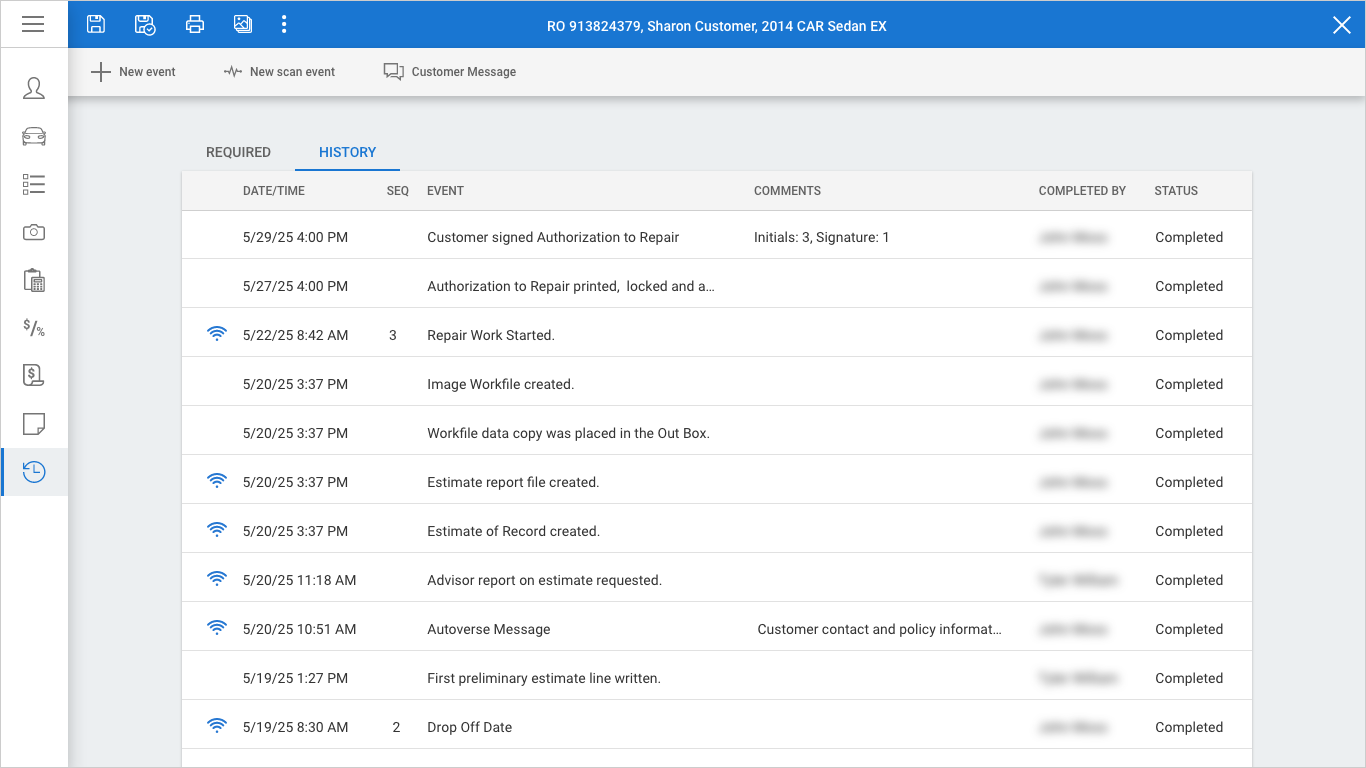This screenshot has height=768, width=1366.
Task: Click the Save floppy disk icon
Action: (x=96, y=24)
